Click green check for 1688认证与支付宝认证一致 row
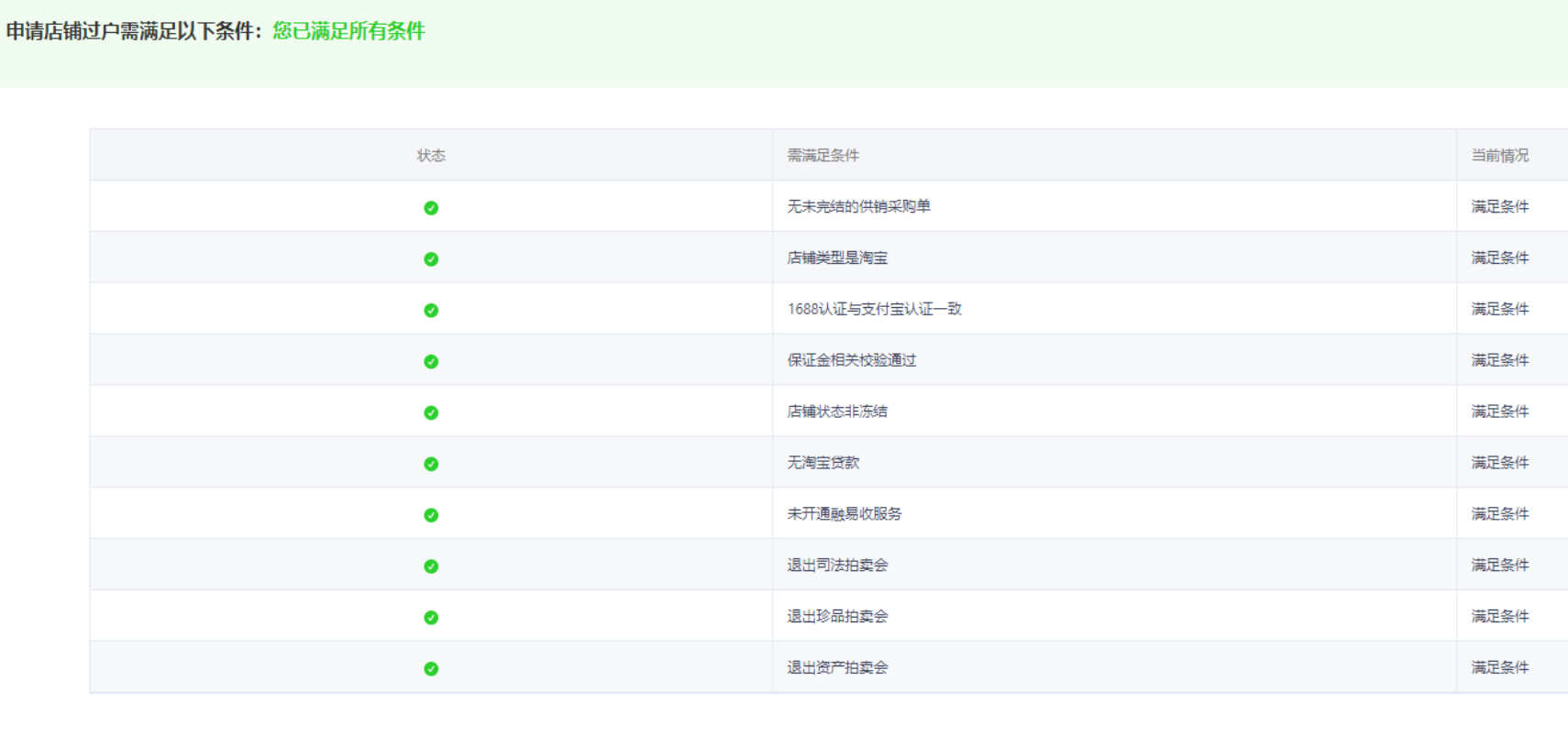This screenshot has width=1568, height=736. (x=431, y=311)
